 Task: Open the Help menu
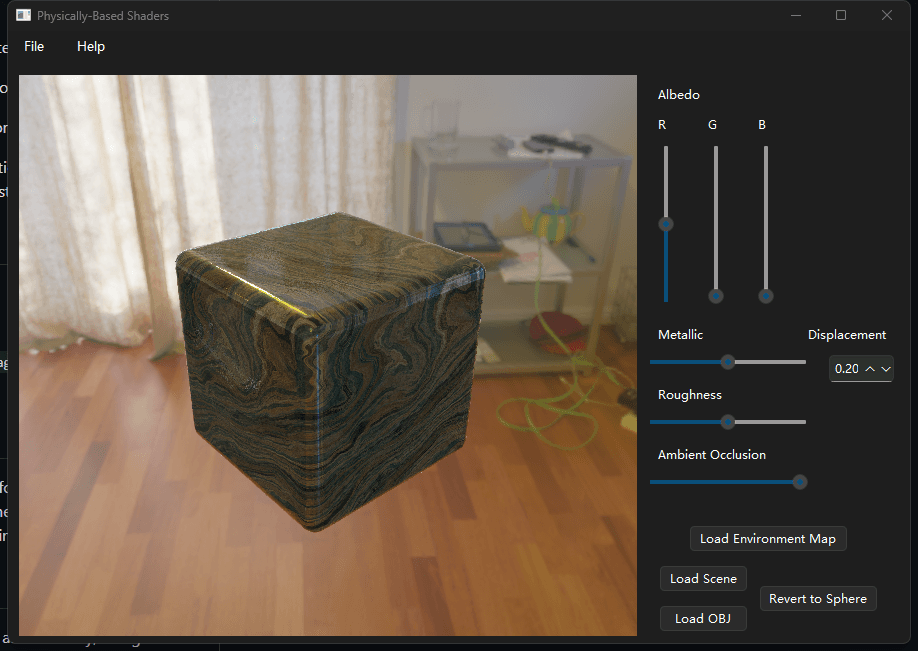pos(91,46)
